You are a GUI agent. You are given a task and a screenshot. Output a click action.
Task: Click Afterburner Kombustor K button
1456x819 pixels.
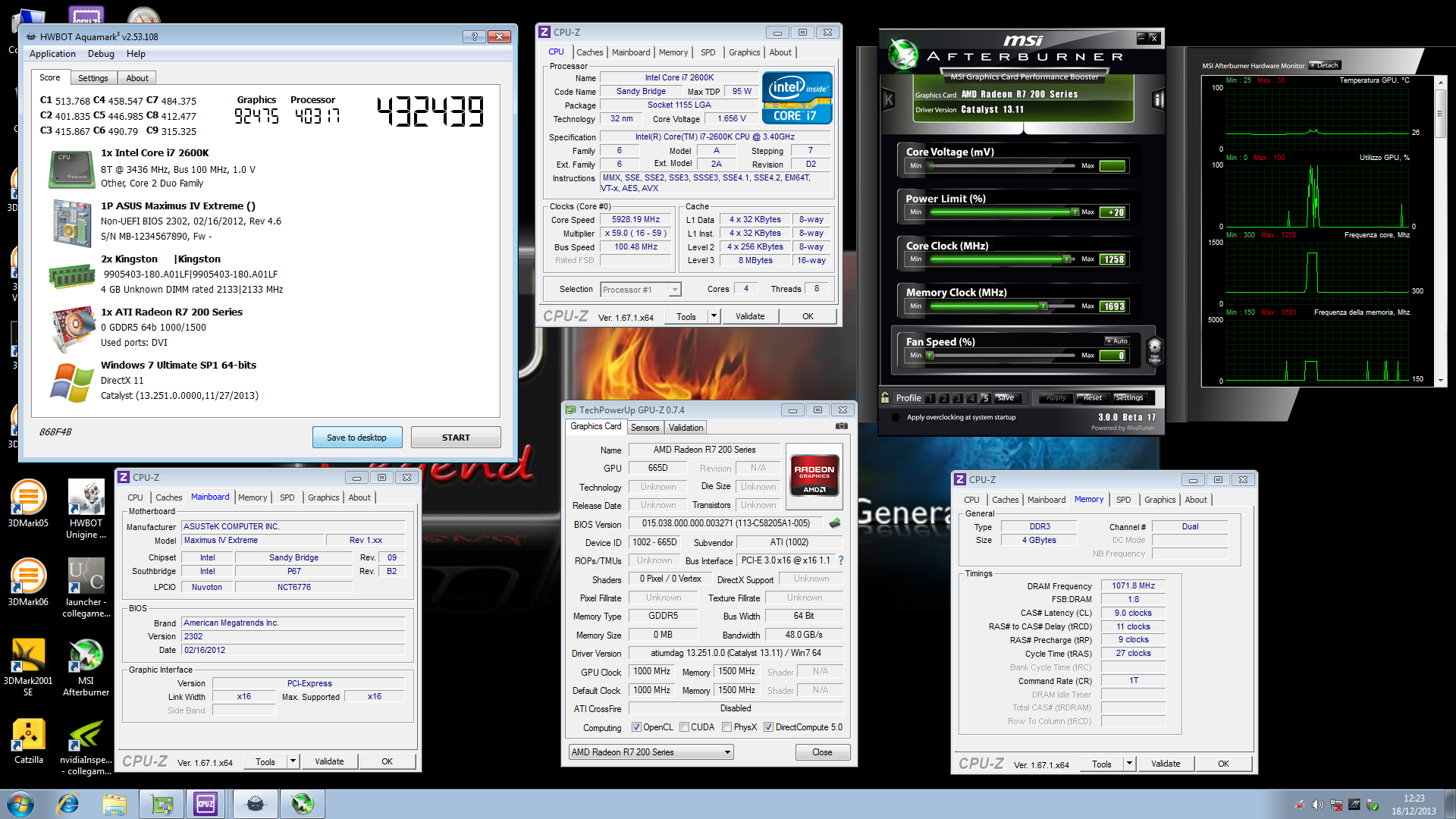click(x=888, y=99)
